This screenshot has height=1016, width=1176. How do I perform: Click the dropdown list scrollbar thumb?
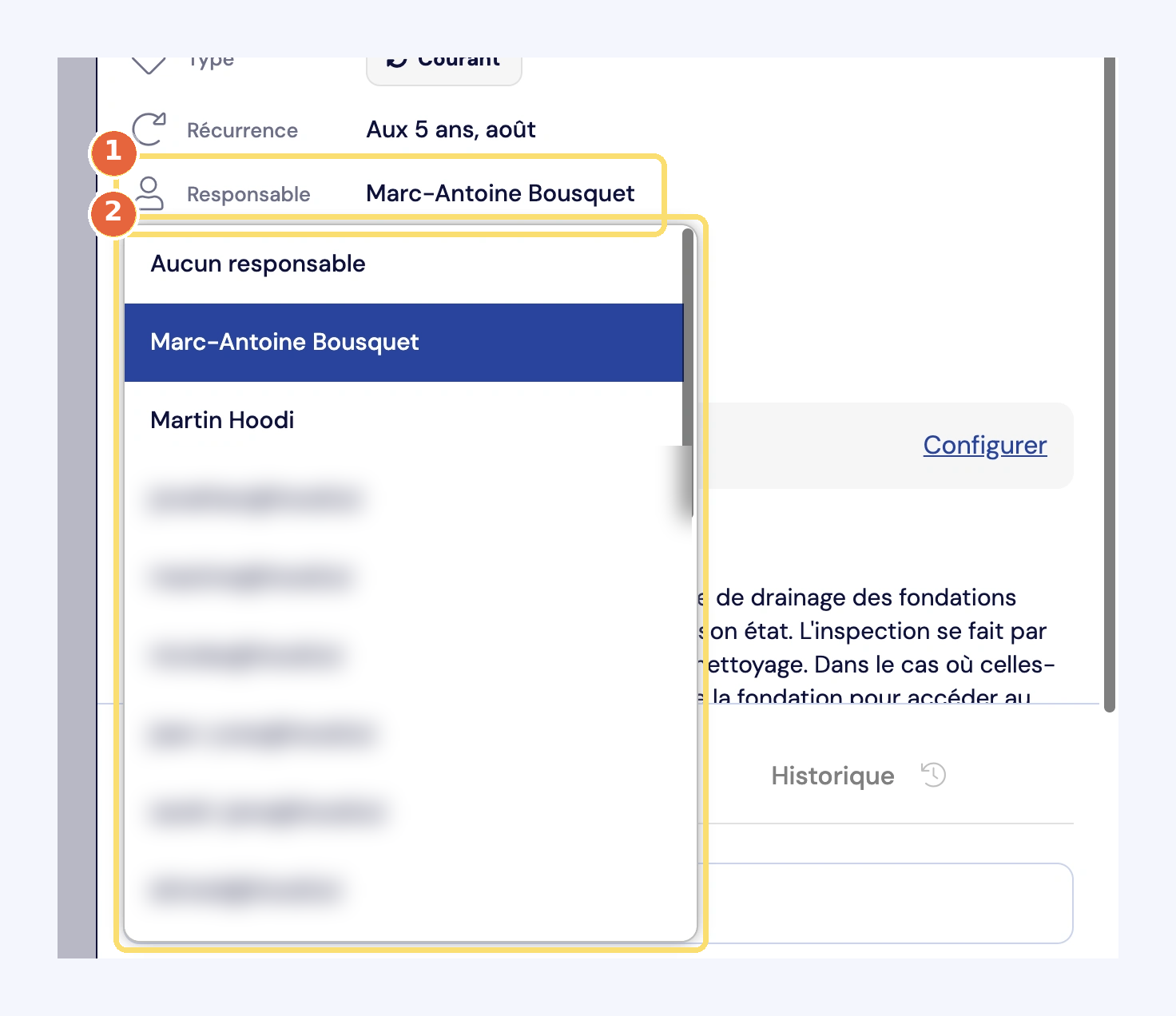688,372
